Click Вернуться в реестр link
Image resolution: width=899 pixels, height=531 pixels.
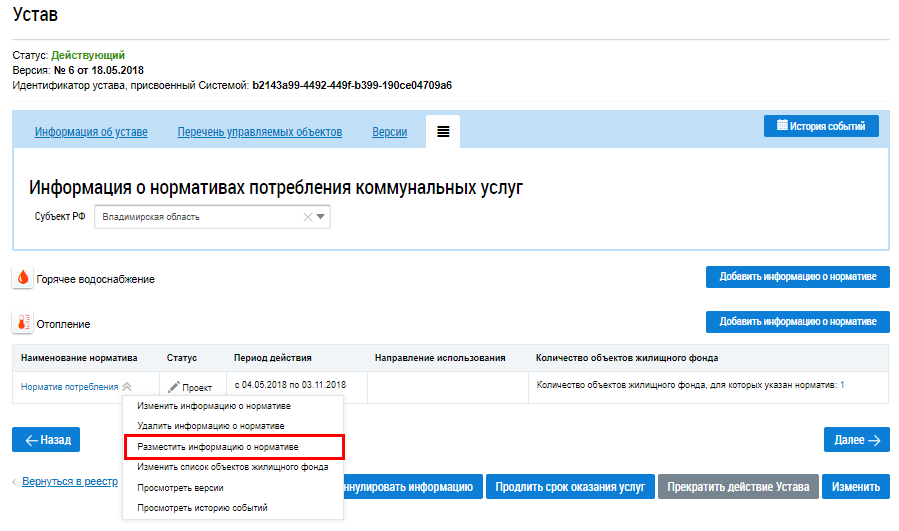tap(70, 481)
